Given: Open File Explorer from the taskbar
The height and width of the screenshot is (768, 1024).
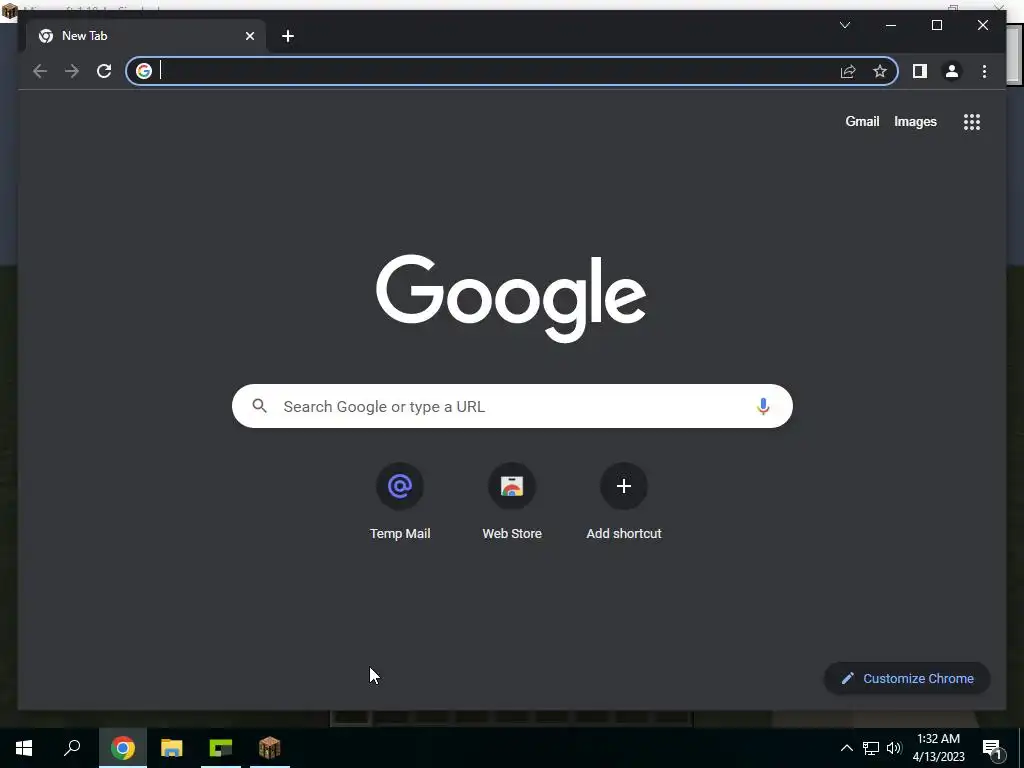Looking at the screenshot, I should tap(172, 748).
